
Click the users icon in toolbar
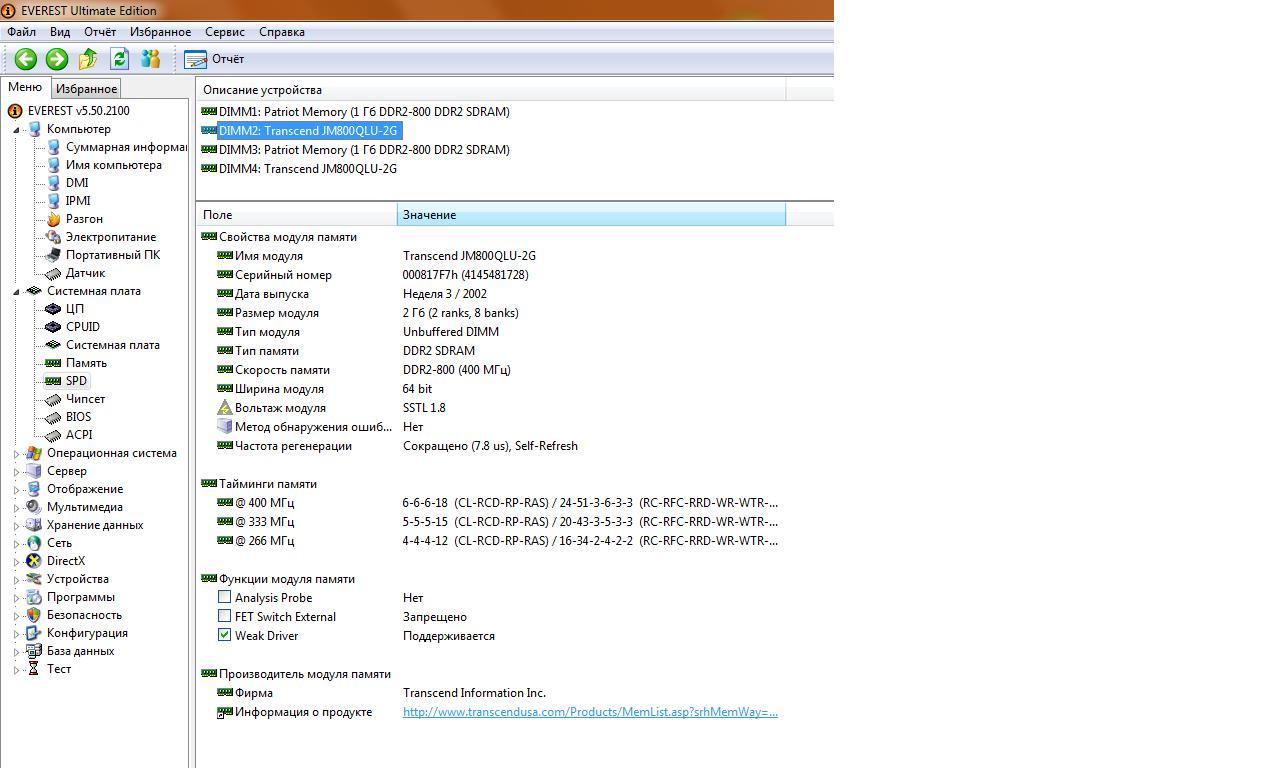coord(150,59)
